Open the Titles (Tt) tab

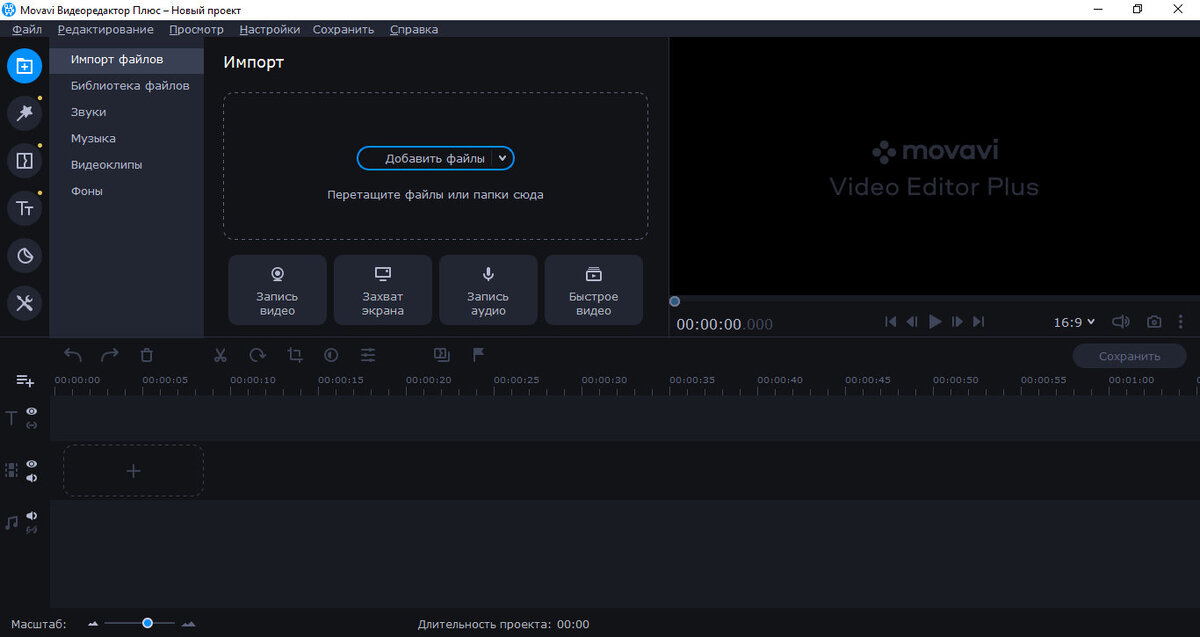[25, 208]
